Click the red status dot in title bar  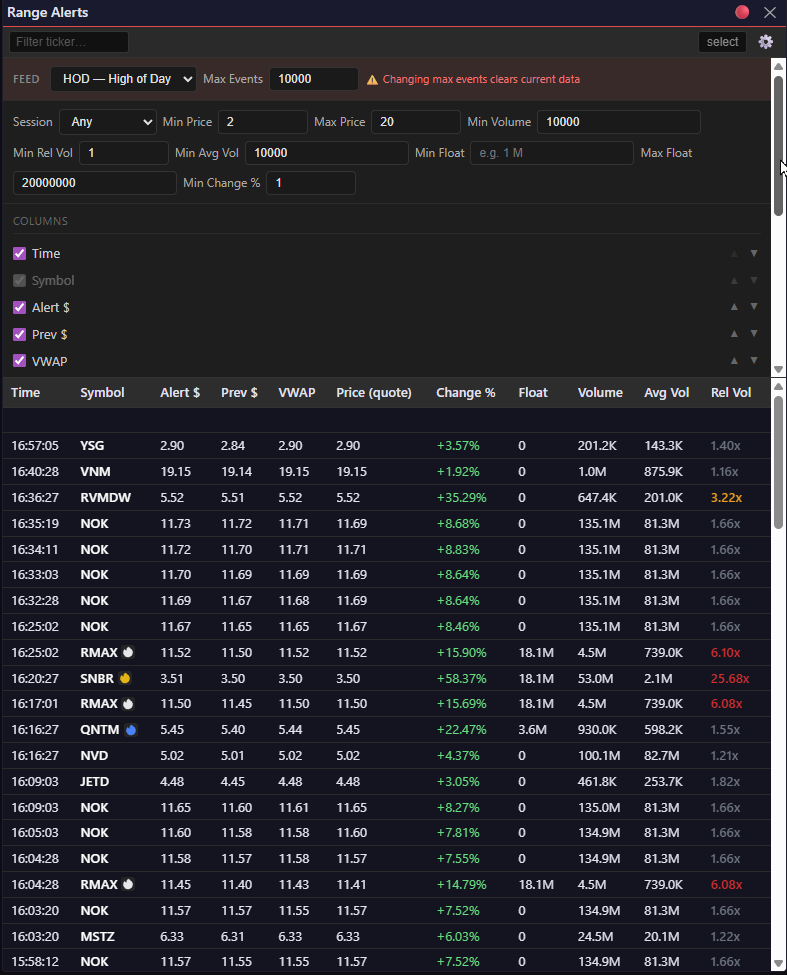pos(742,13)
